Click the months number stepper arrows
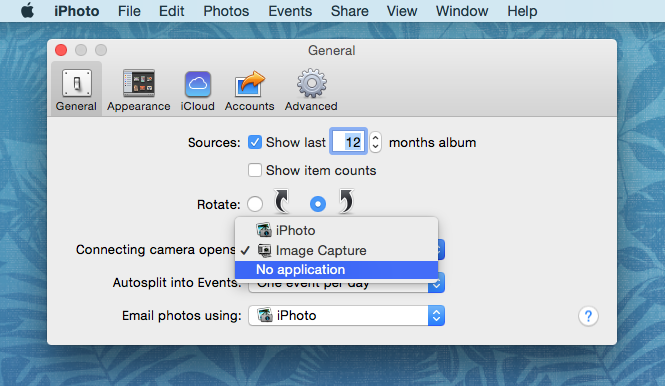Viewport: 665px width, 386px height. click(x=375, y=142)
